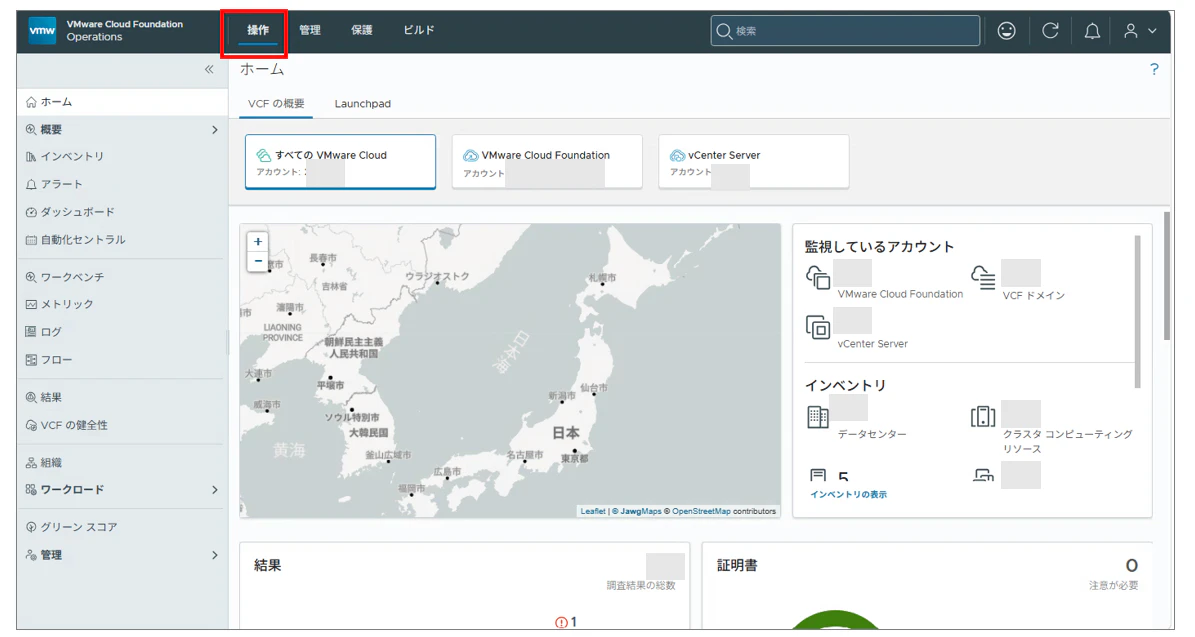
Task: Open the 管理 top menu
Action: [309, 30]
